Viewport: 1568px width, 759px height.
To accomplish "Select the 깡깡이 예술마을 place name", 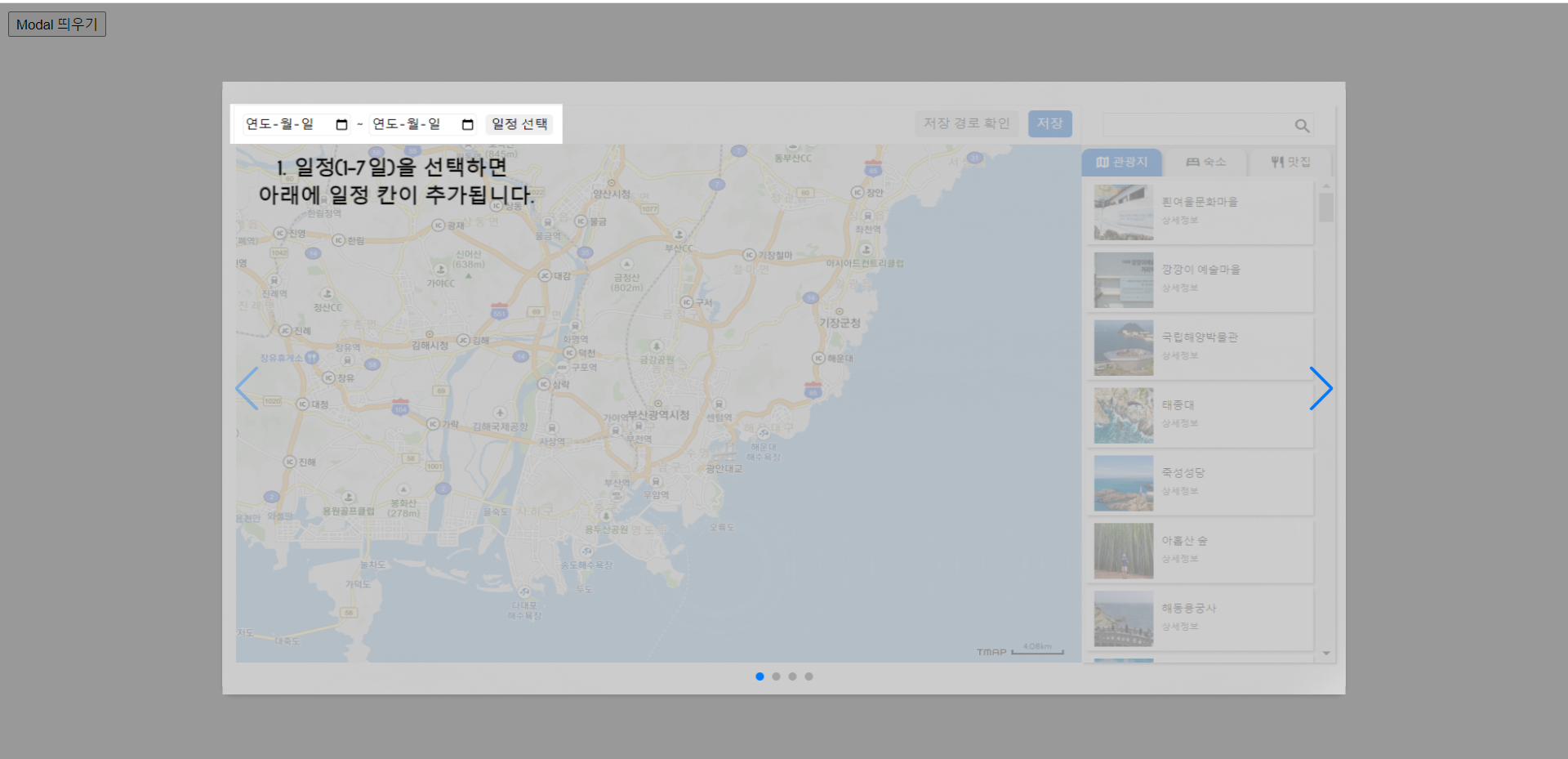I will tap(1200, 270).
